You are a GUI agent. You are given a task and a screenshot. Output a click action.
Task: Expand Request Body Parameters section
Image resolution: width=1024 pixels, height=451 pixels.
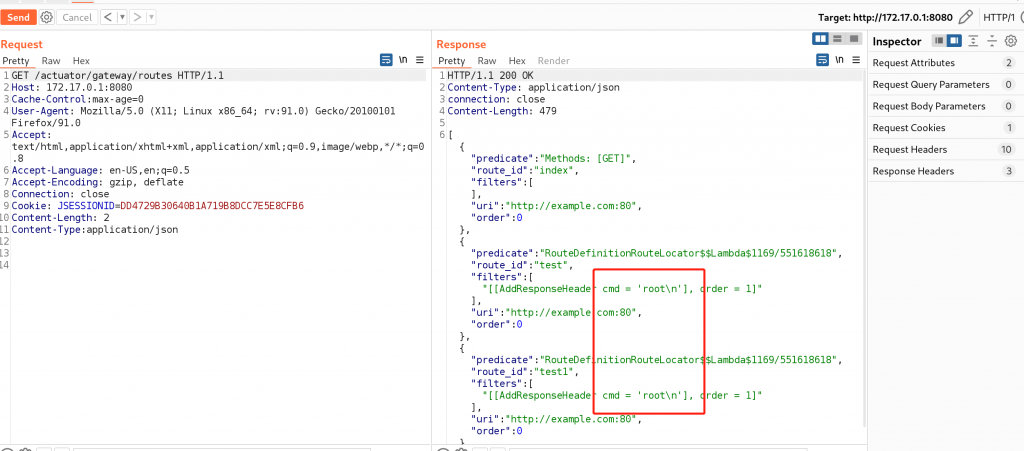pyautogui.click(x=945, y=106)
